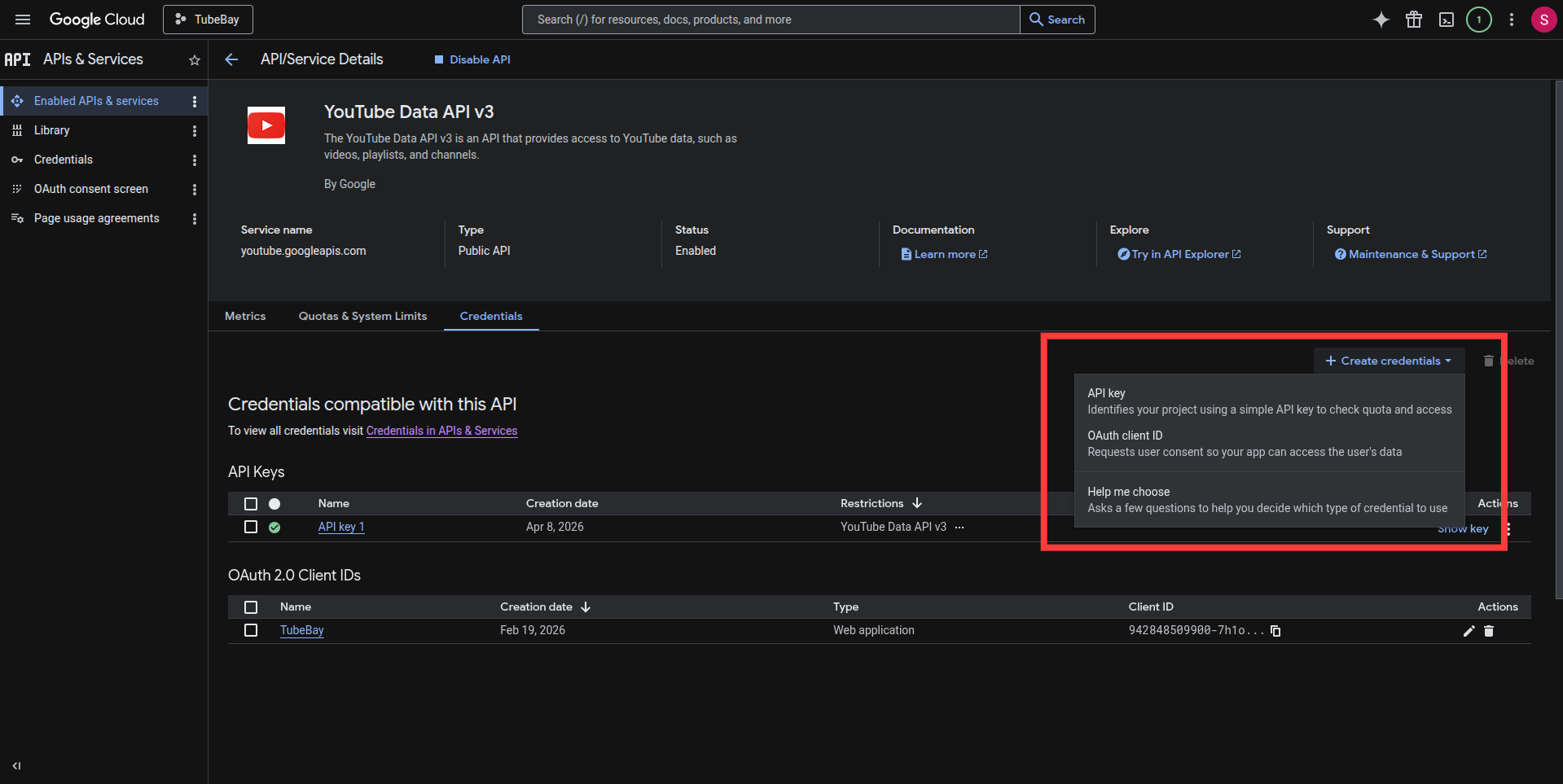The image size is (1563, 784).
Task: Open the Gemini assistant
Action: (1381, 19)
